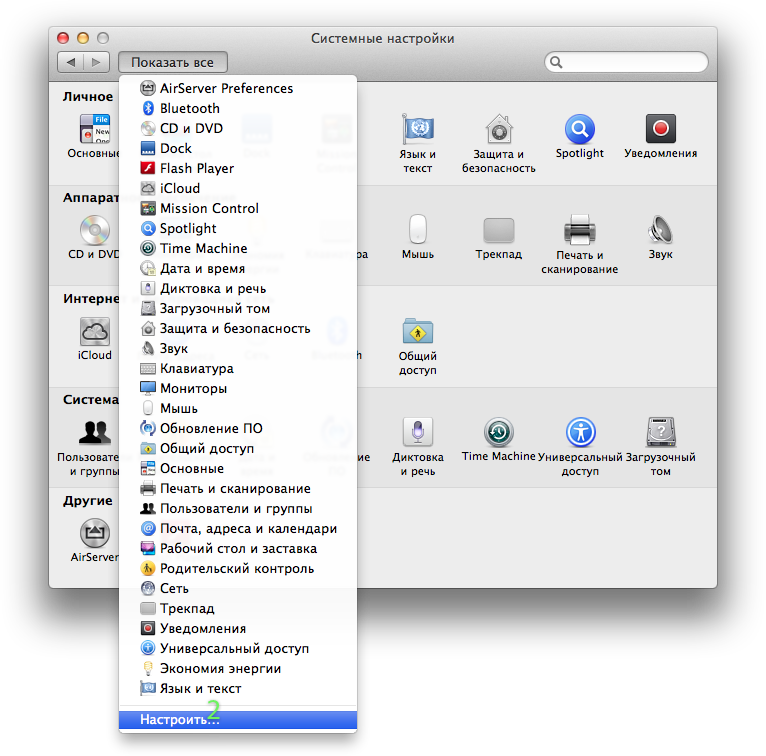Choose AirServer Preferences from the menu
Image resolution: width=766 pixels, height=756 pixels.
coord(238,88)
